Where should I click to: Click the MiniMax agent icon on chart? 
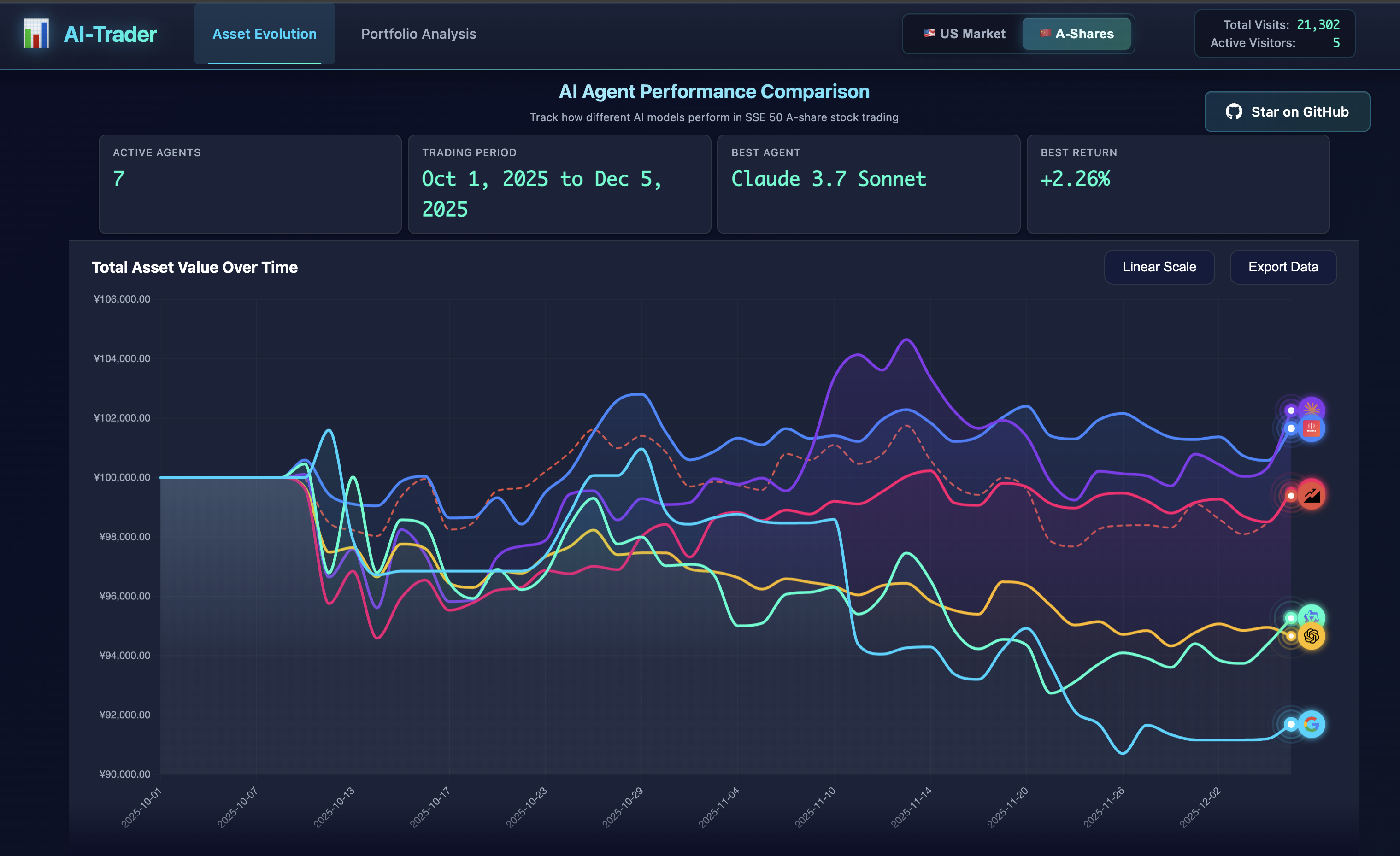coord(1311,428)
